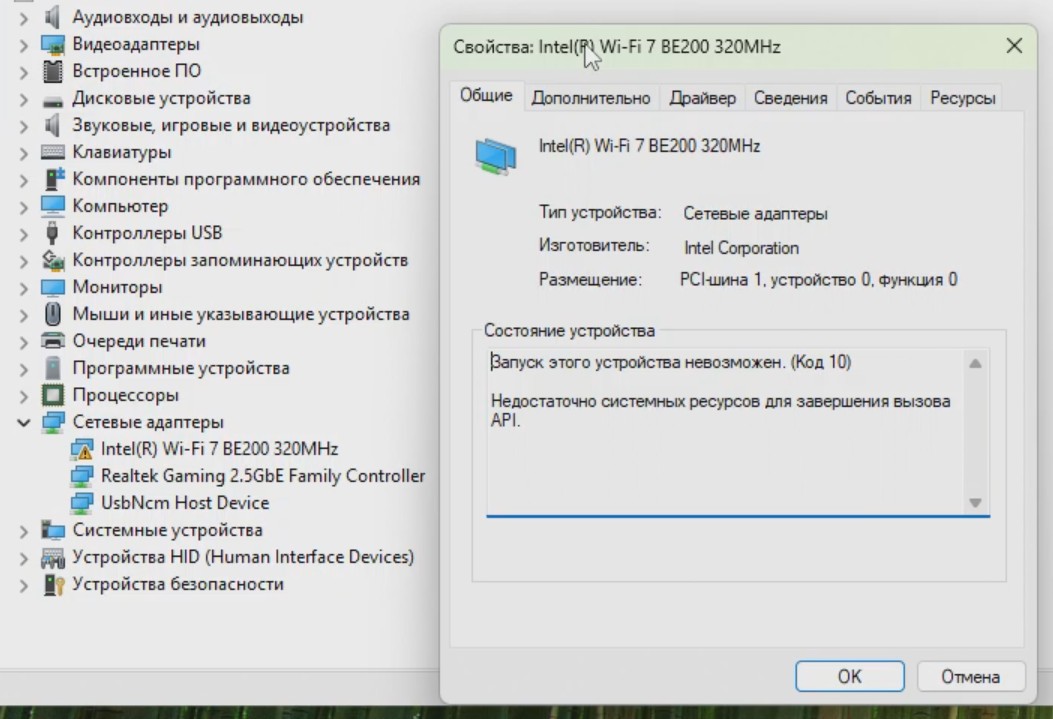Expand the Процессоры node chevron
The width and height of the screenshot is (1053, 719).
[24, 396]
